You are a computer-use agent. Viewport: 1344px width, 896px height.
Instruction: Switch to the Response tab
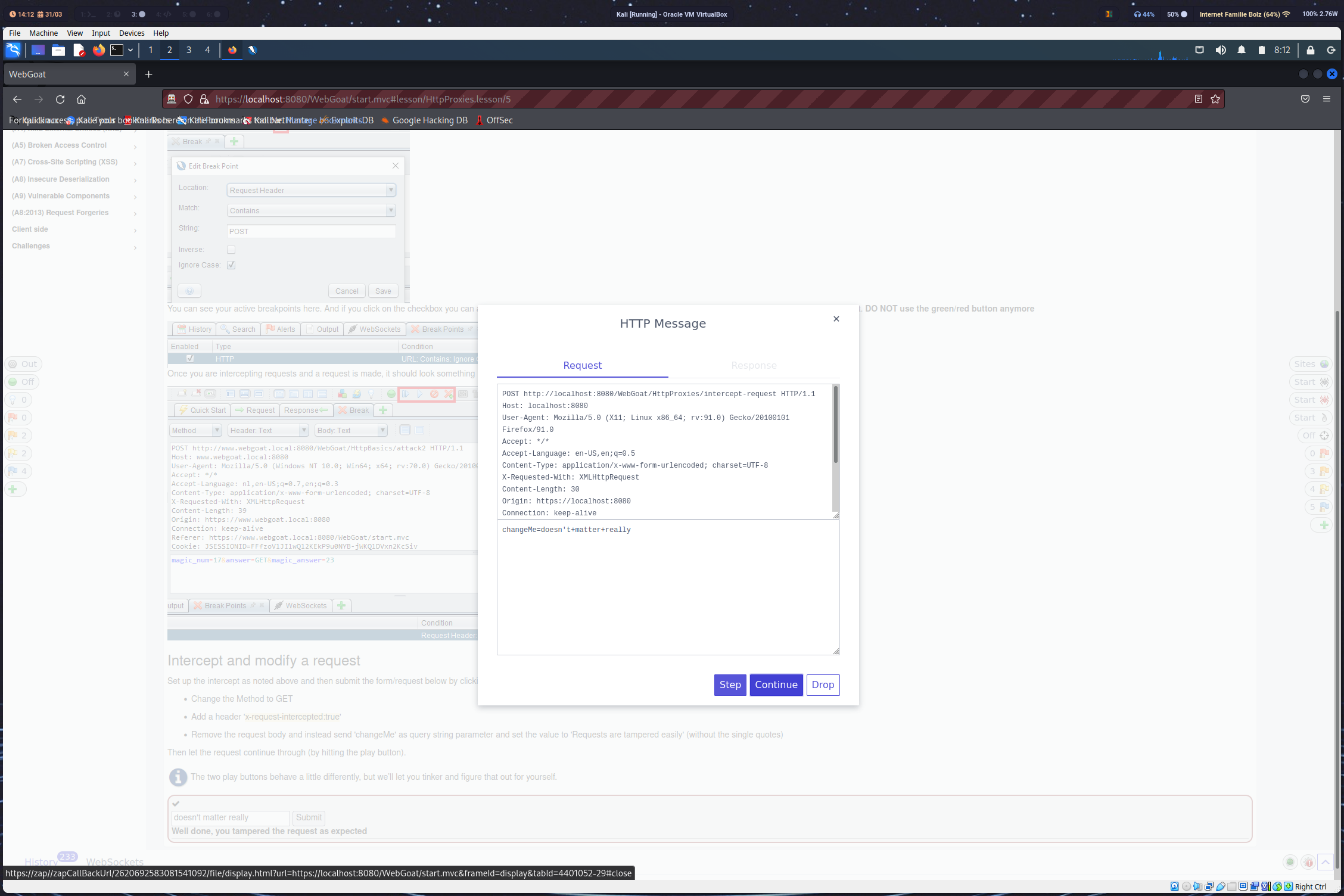pyautogui.click(x=754, y=365)
